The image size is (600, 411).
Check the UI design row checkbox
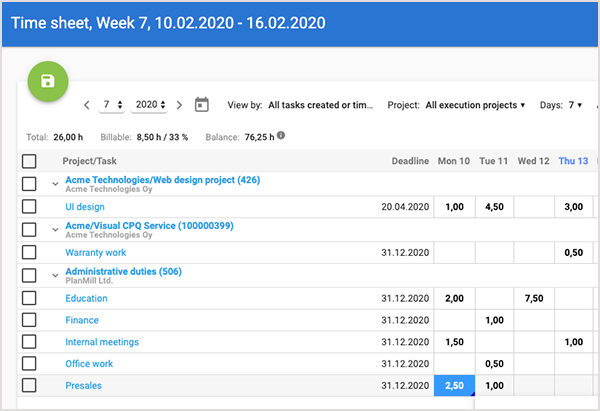[29, 207]
